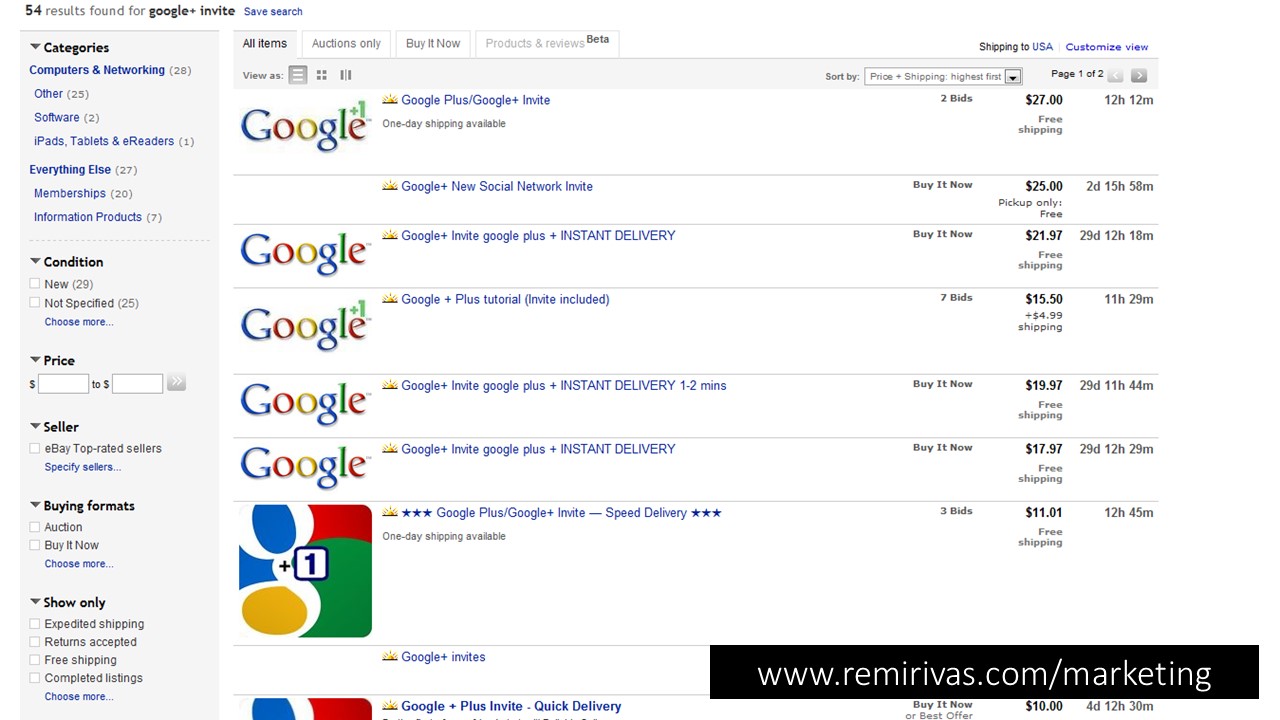Open Other subcategory under Computers
The height and width of the screenshot is (720, 1280).
(x=49, y=94)
